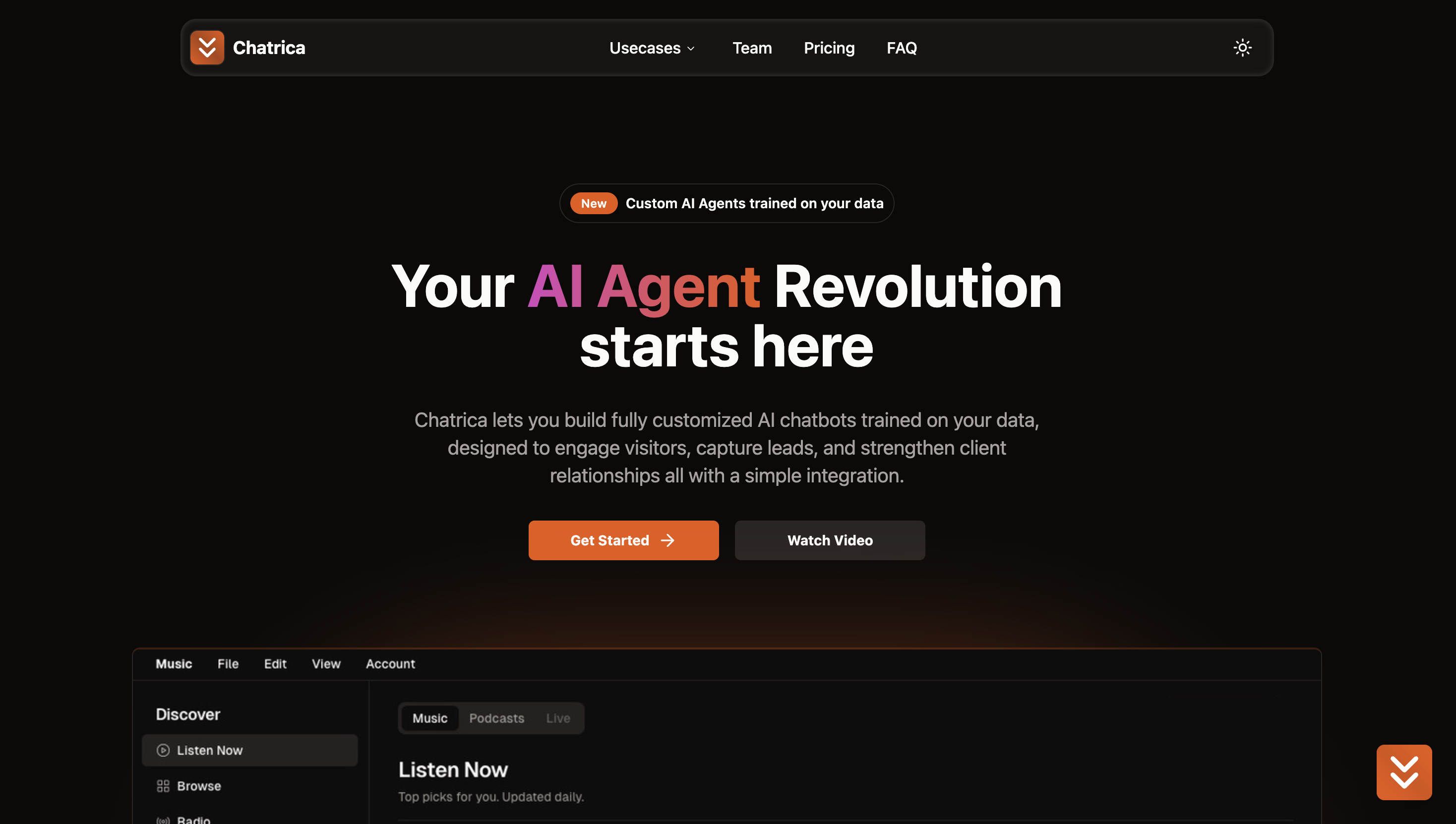Open the Account menu item
The height and width of the screenshot is (824, 1456).
click(390, 663)
